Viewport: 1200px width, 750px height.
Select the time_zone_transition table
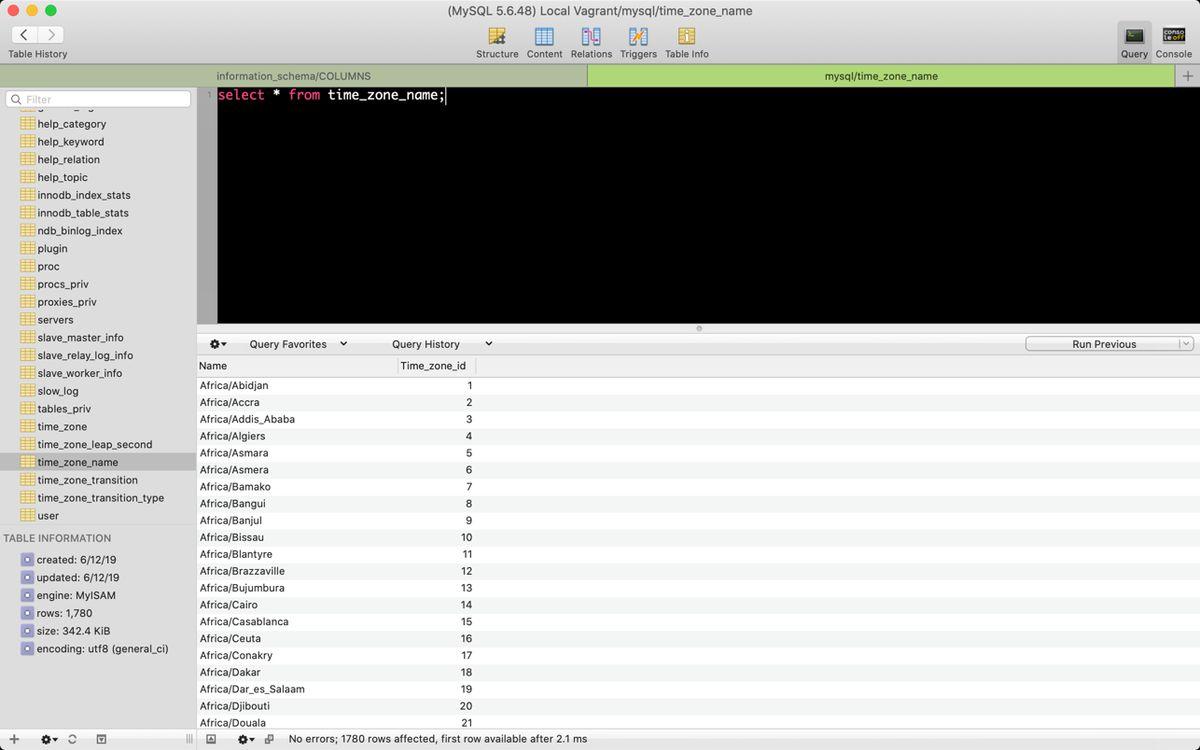coord(86,480)
